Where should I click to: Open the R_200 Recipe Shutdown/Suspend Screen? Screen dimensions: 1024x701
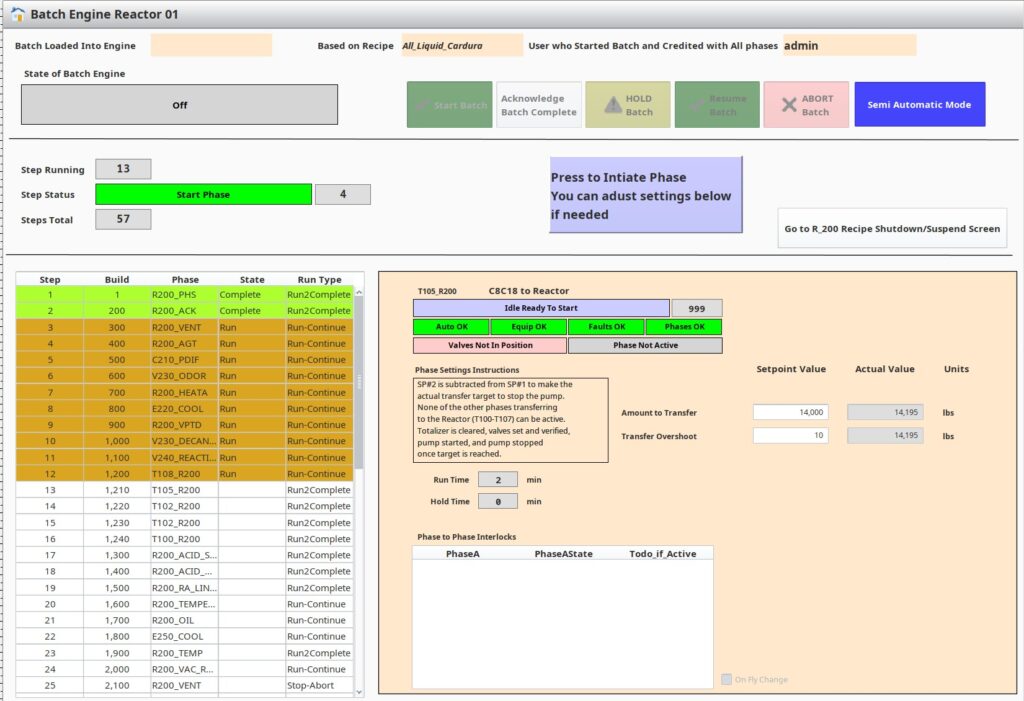click(x=893, y=228)
